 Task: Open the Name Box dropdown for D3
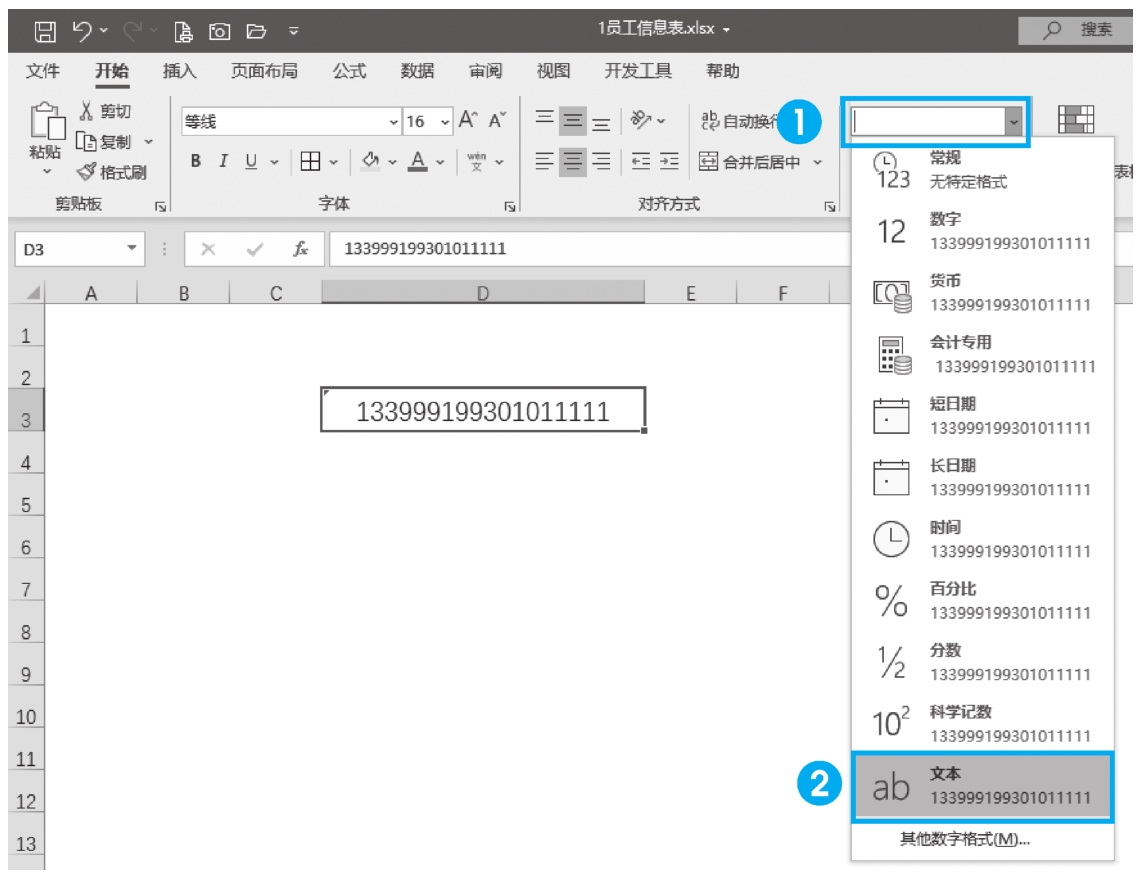point(130,249)
